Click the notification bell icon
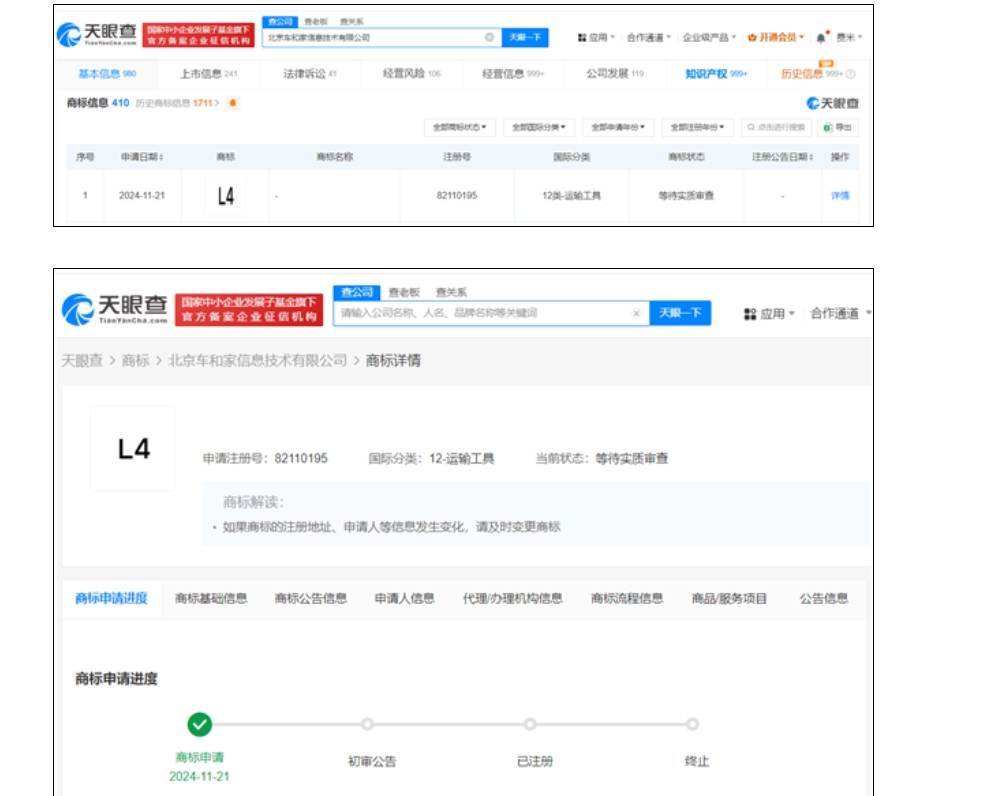Screen dimensions: 999x796 pos(818,35)
